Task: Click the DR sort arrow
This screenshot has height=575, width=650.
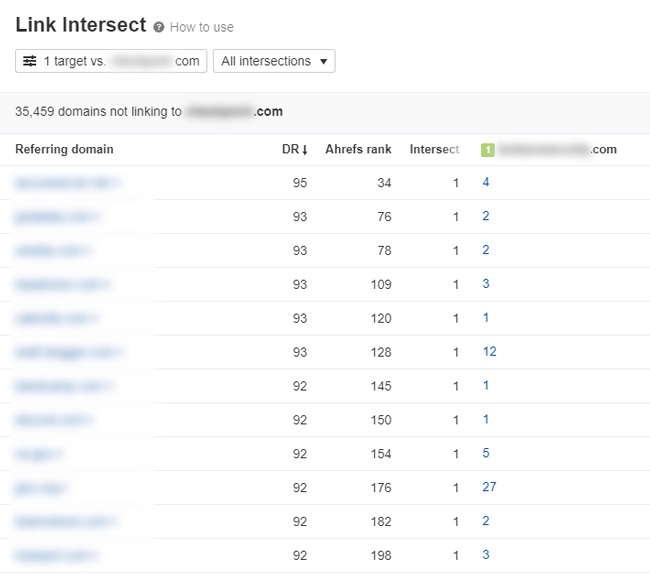Action: coord(304,150)
